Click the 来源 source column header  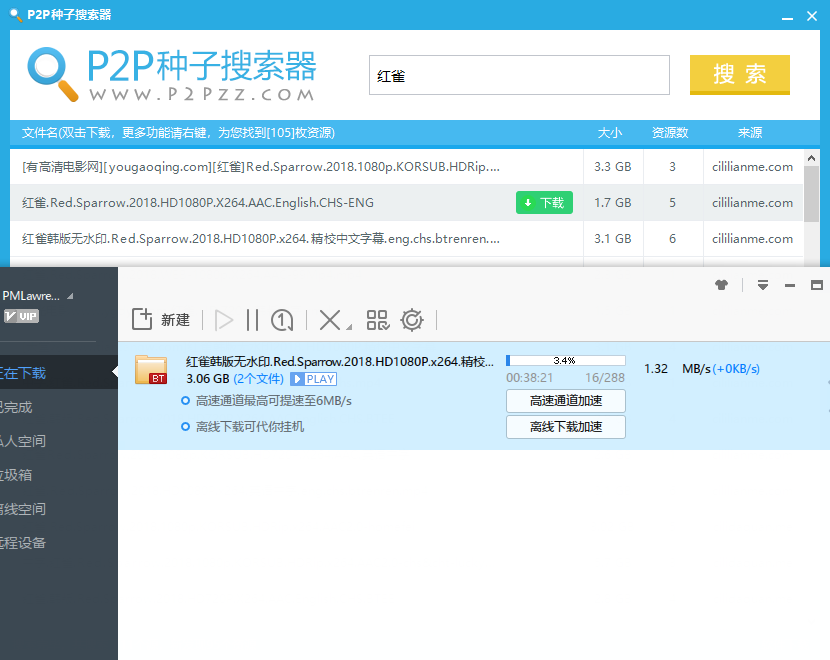coord(750,133)
